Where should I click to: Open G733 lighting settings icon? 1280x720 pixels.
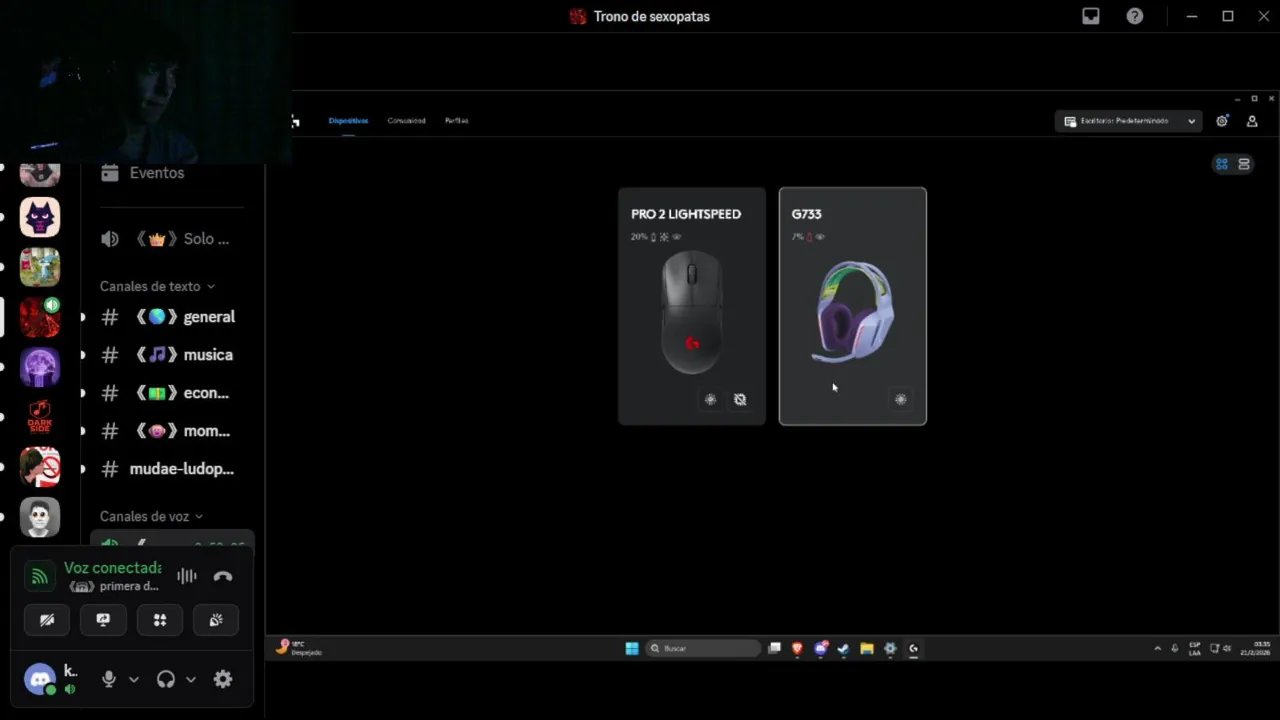click(x=900, y=399)
